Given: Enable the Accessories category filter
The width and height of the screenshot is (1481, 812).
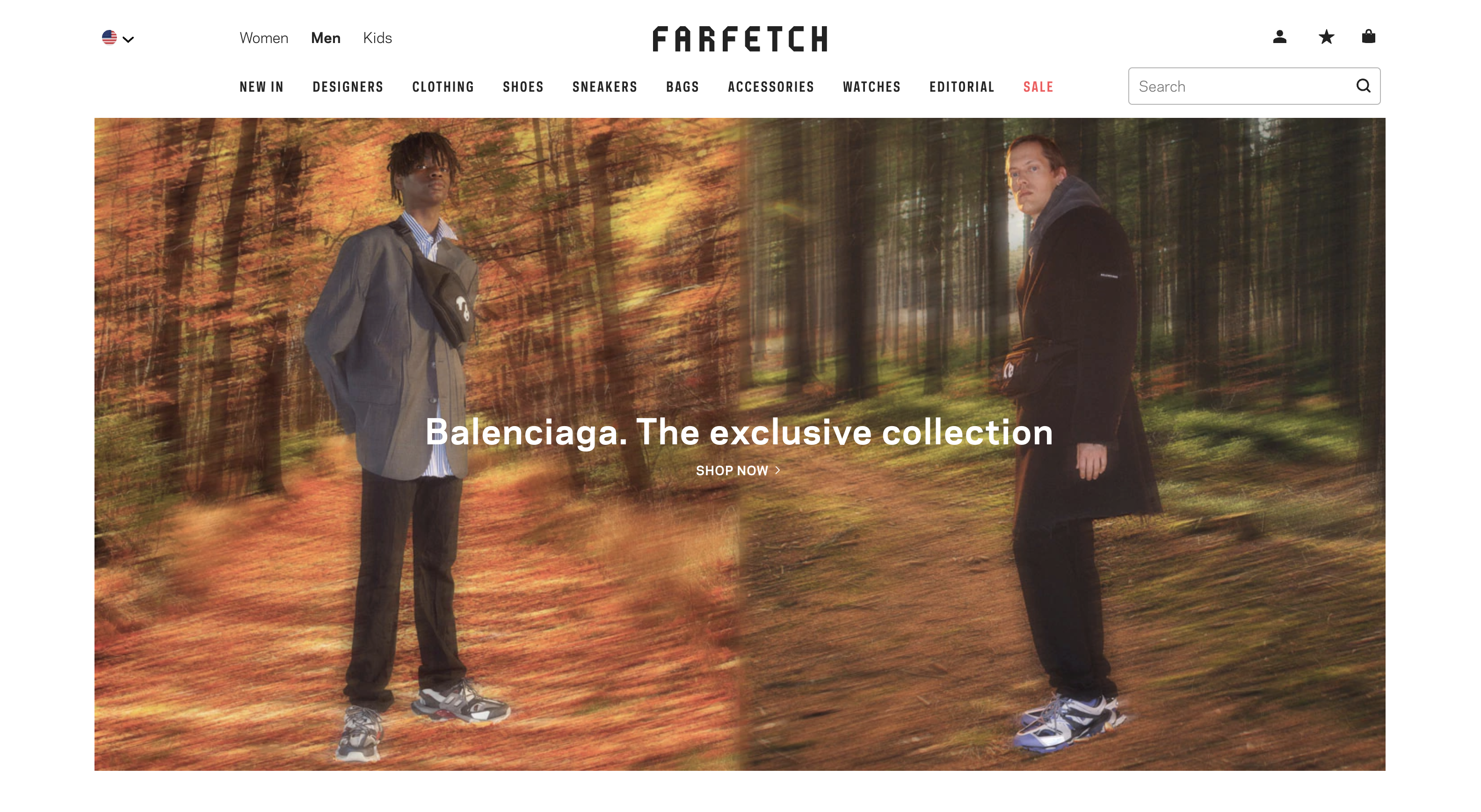Looking at the screenshot, I should (771, 87).
